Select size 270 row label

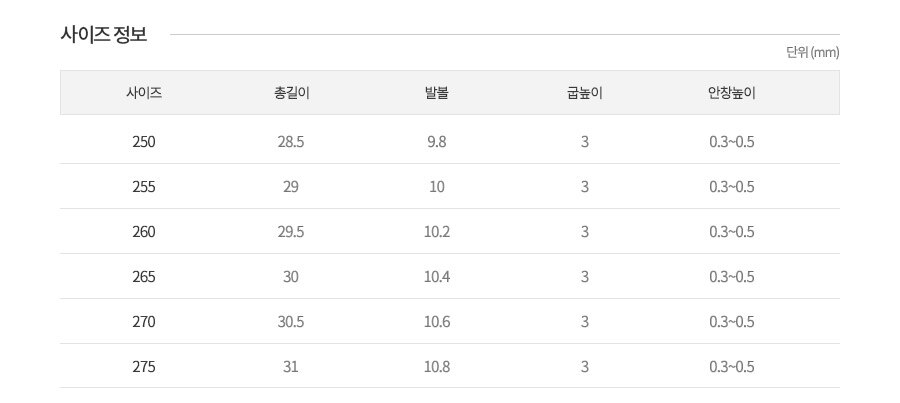coord(144,322)
